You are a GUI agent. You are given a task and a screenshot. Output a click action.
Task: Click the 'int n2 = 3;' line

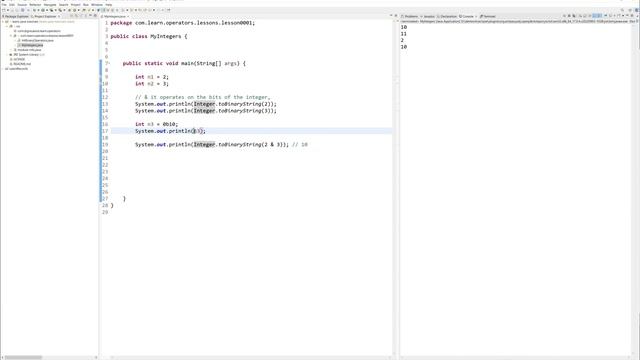152,84
